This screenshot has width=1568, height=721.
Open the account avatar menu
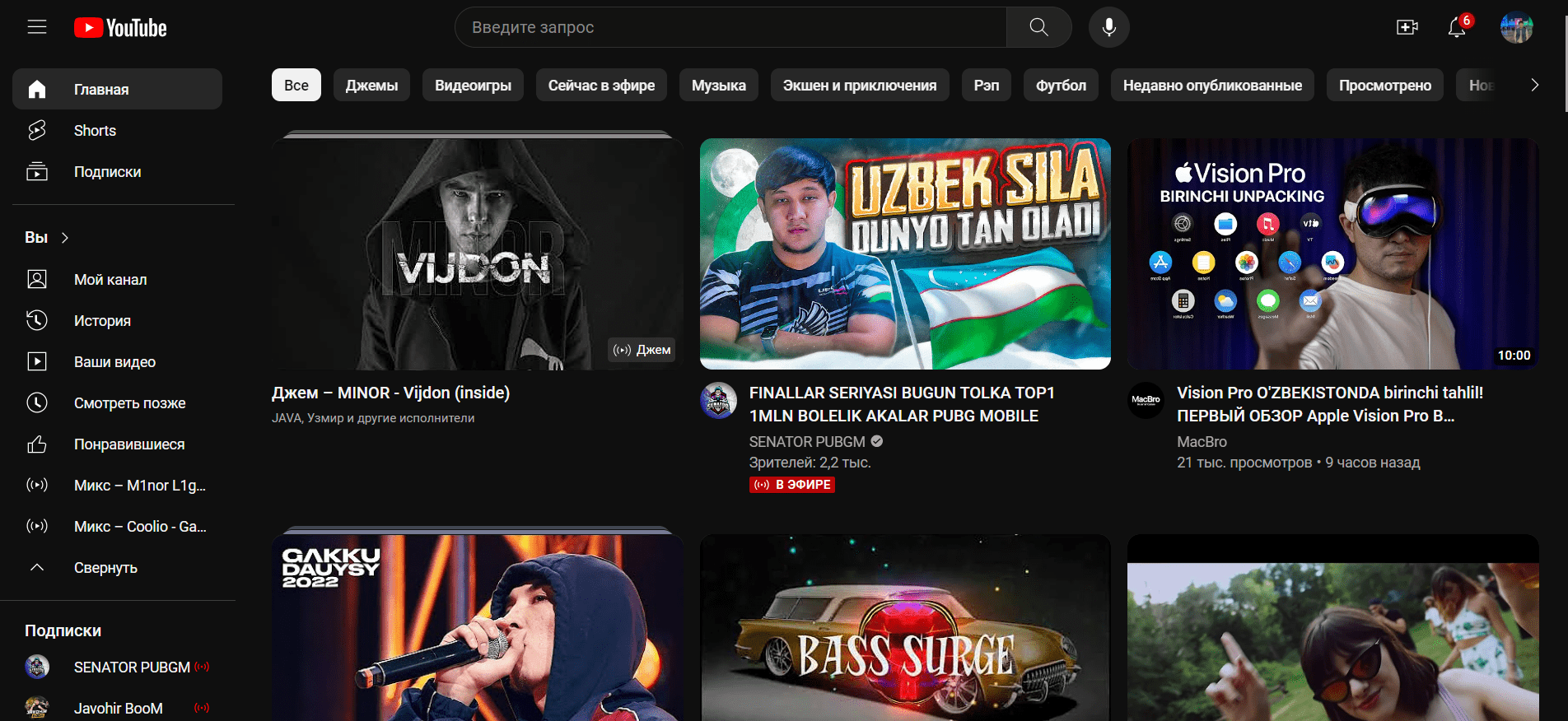(x=1516, y=27)
